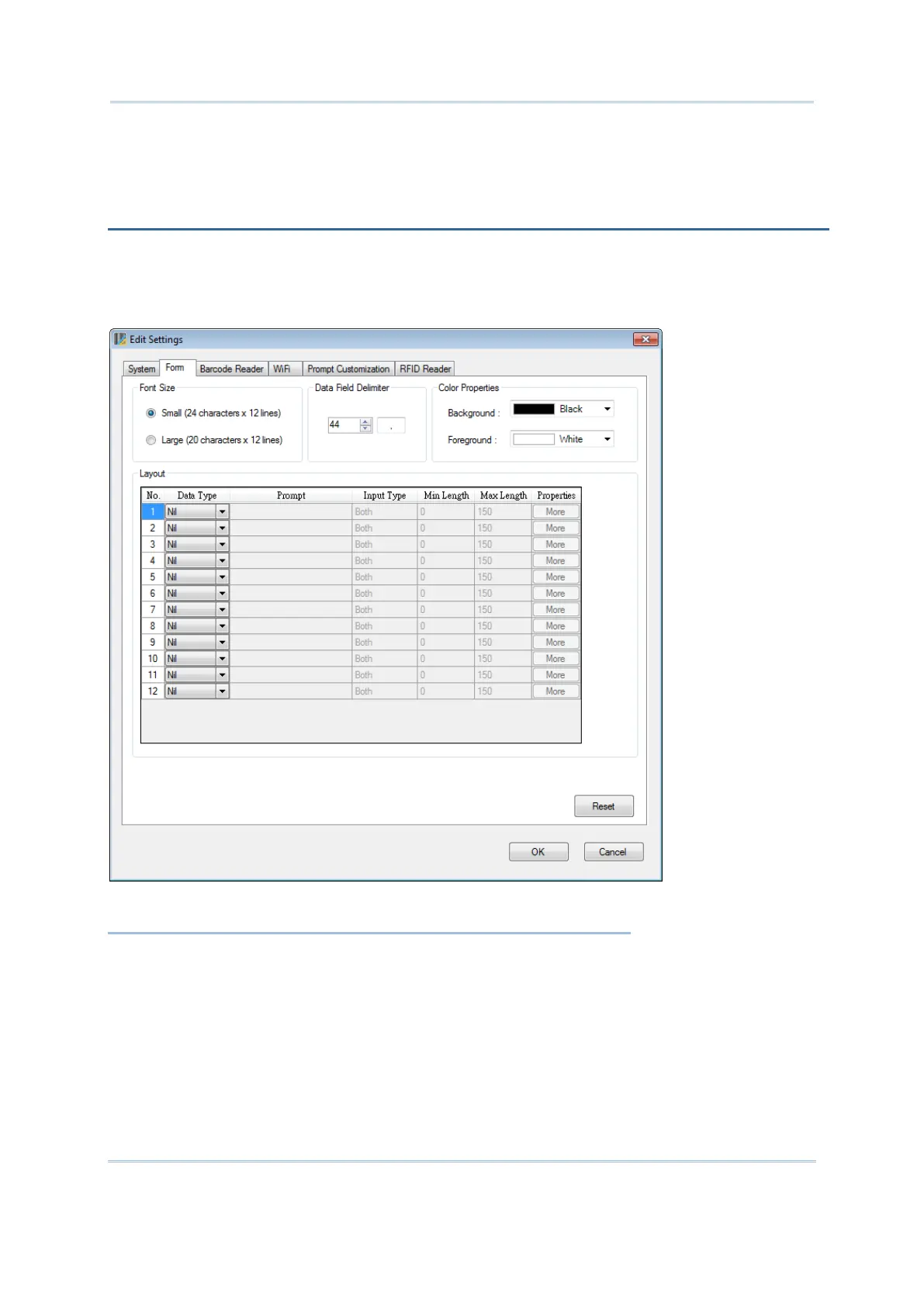
Task: Close the Edit Settings dialog
Action: pyautogui.click(x=645, y=339)
